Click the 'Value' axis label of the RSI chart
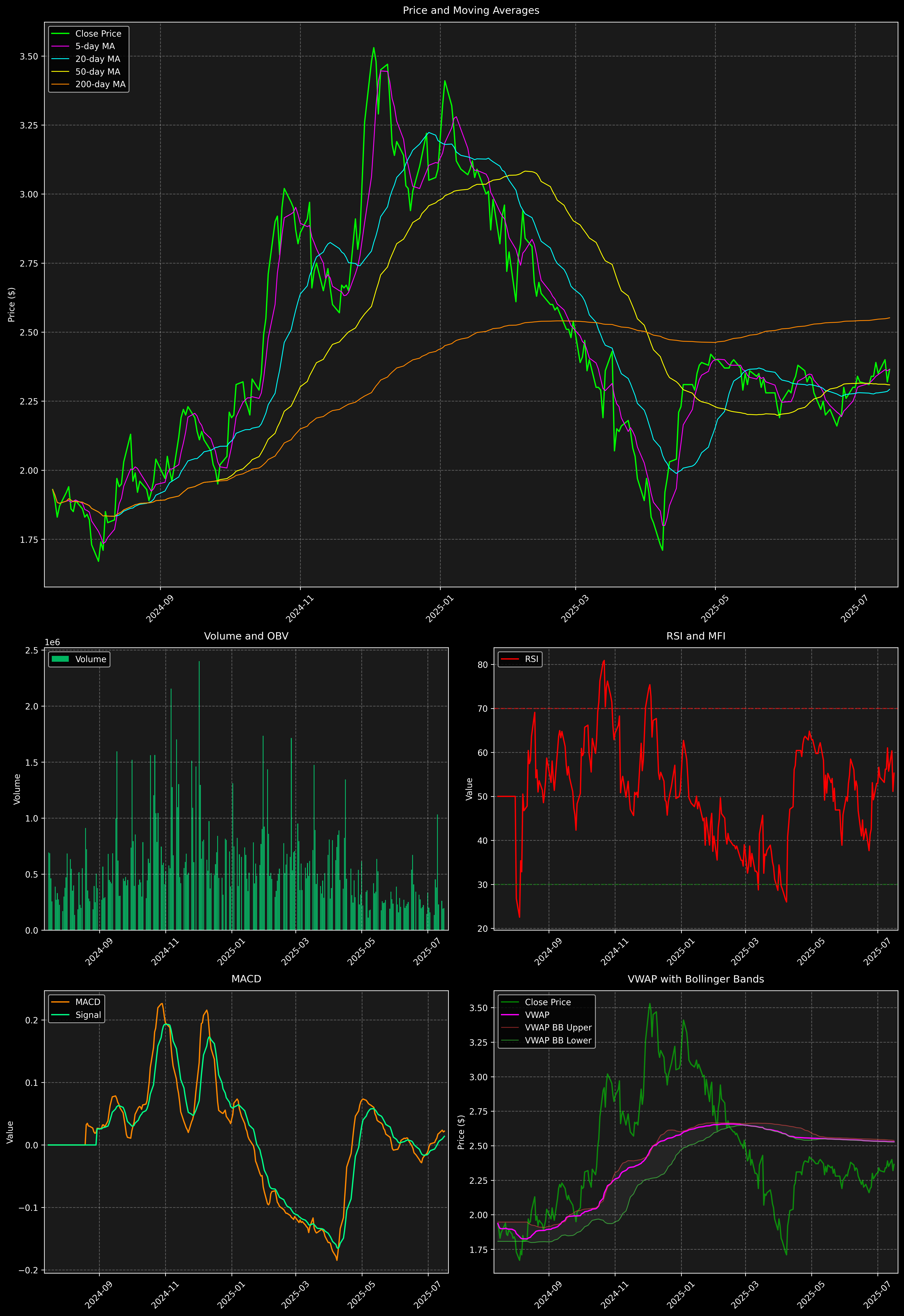 coord(469,789)
